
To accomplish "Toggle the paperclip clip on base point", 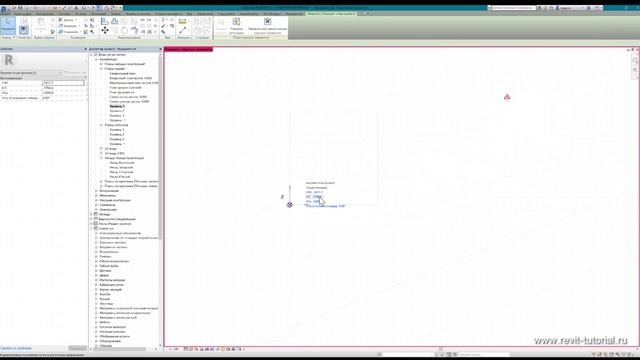I will [282, 197].
